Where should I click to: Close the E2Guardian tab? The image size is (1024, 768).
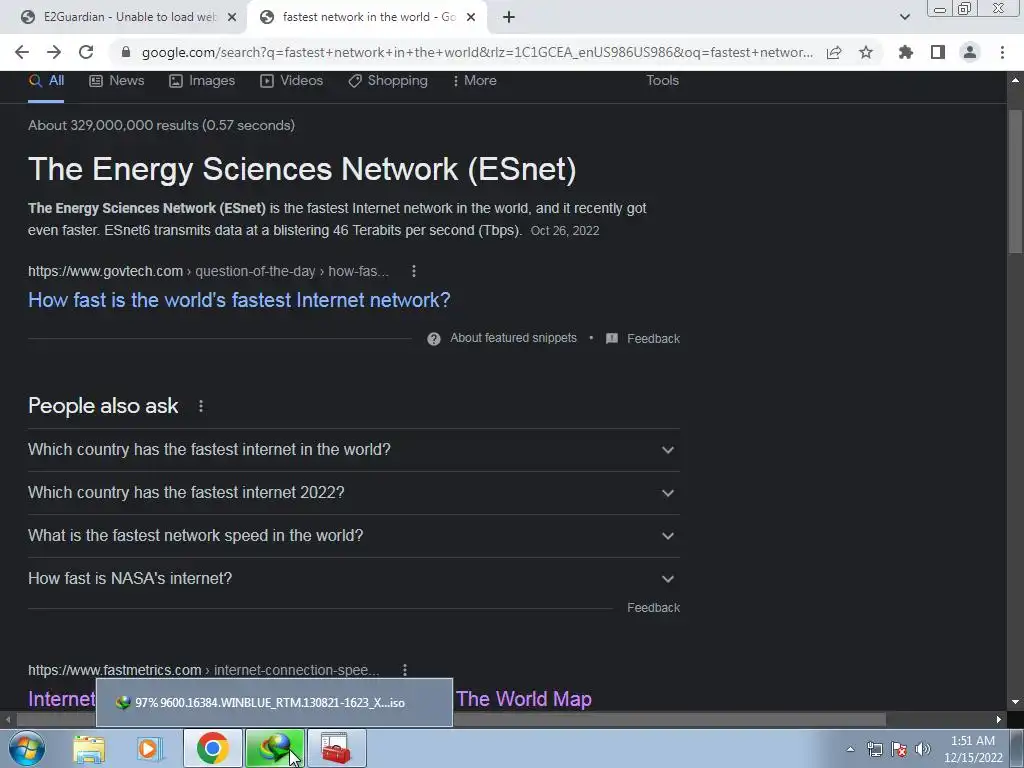(x=232, y=17)
